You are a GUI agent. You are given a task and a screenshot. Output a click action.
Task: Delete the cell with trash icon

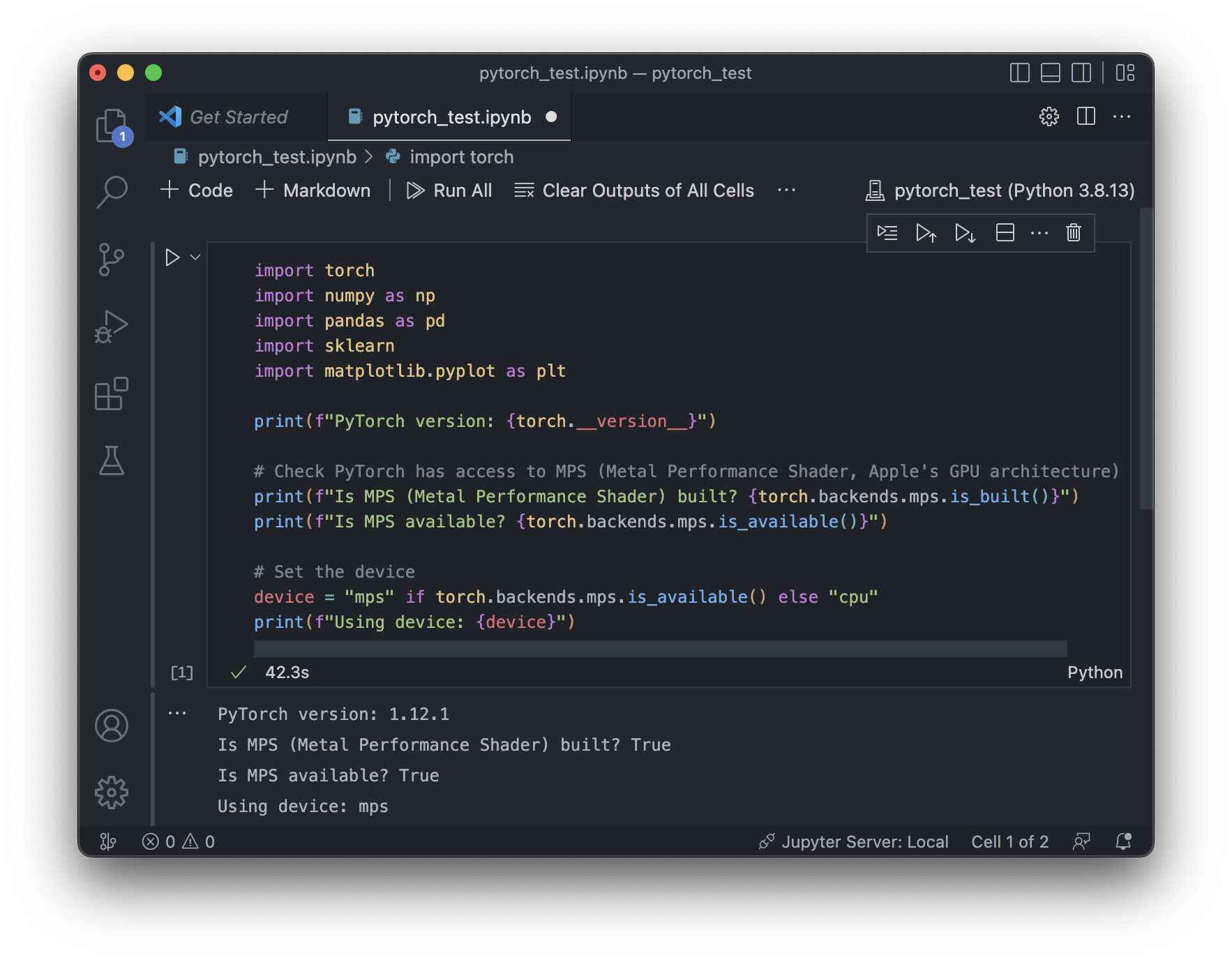click(1074, 232)
